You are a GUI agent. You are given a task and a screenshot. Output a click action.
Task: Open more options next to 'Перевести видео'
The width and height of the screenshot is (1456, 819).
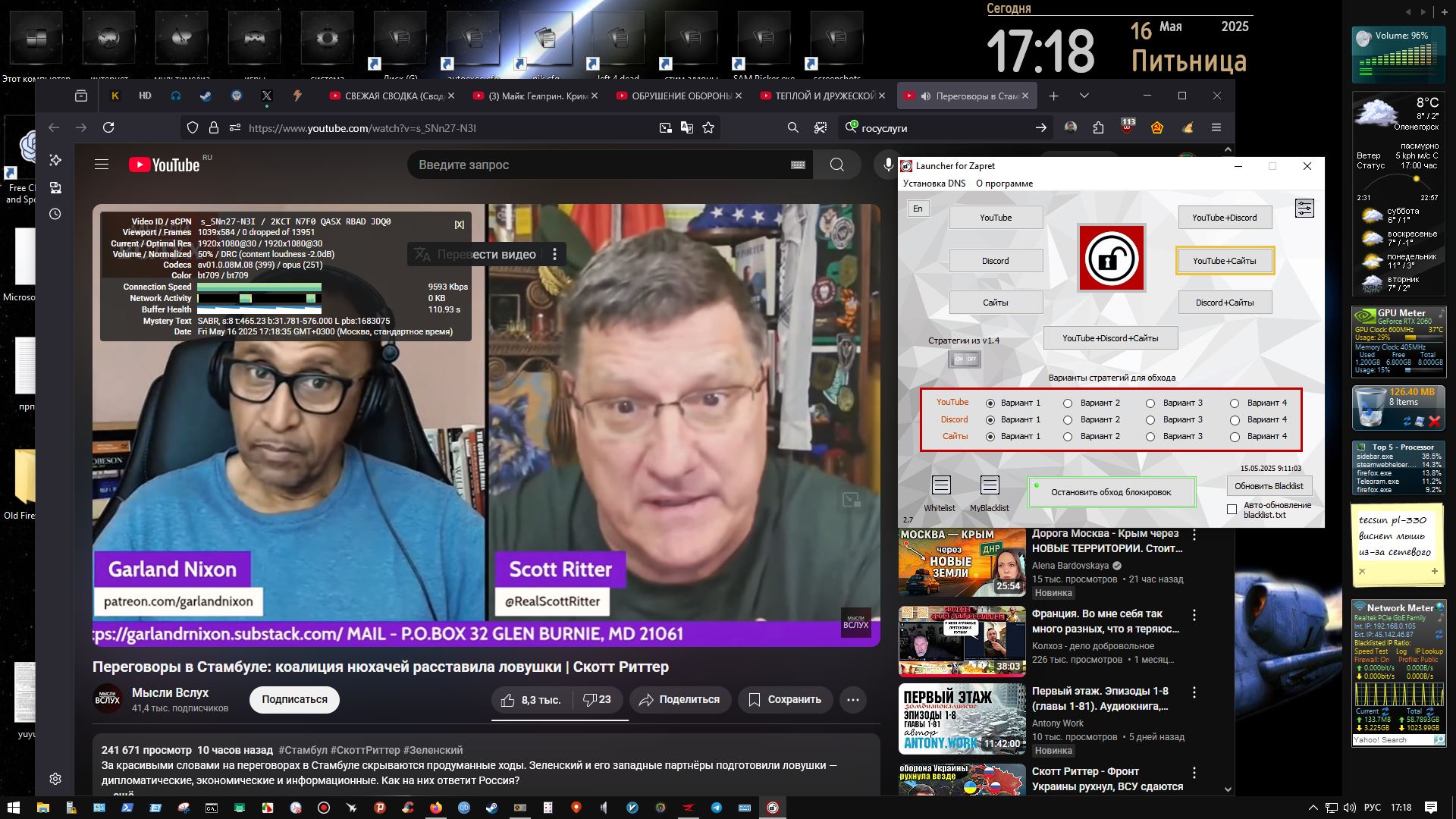pos(554,254)
